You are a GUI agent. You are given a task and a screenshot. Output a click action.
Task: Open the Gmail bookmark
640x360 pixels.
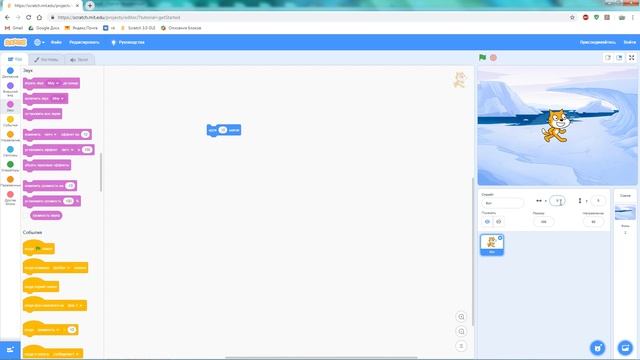(14, 28)
